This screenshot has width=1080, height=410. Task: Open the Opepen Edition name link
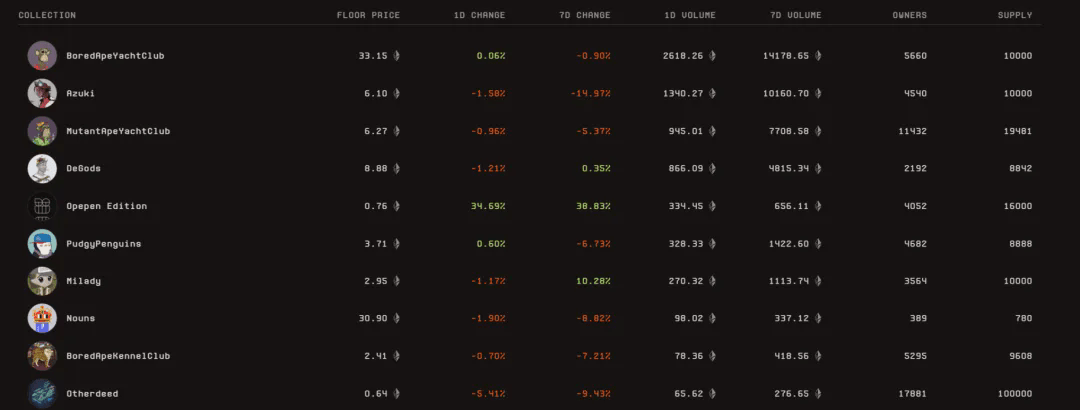tap(106, 206)
